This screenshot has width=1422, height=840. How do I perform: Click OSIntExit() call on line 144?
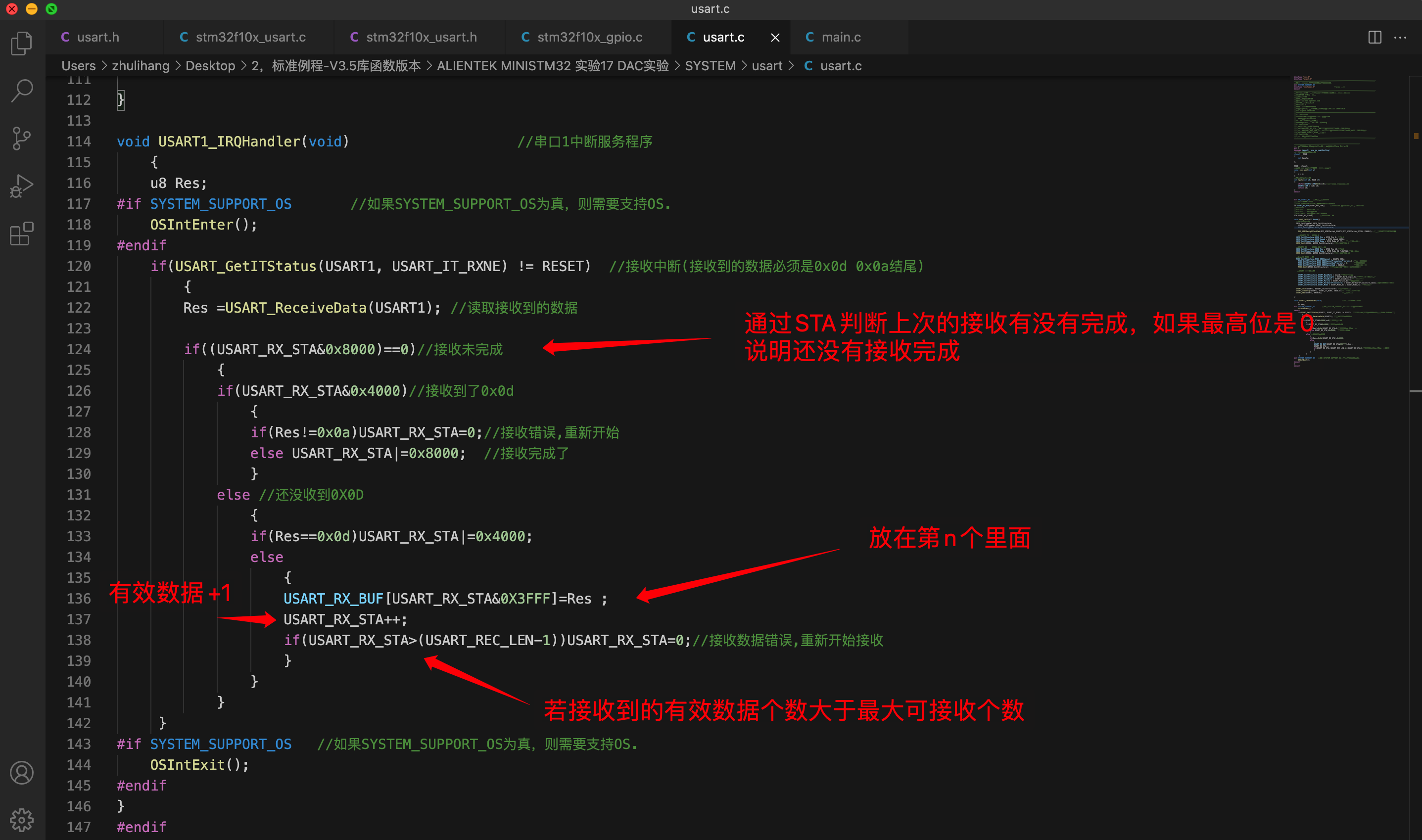199,765
